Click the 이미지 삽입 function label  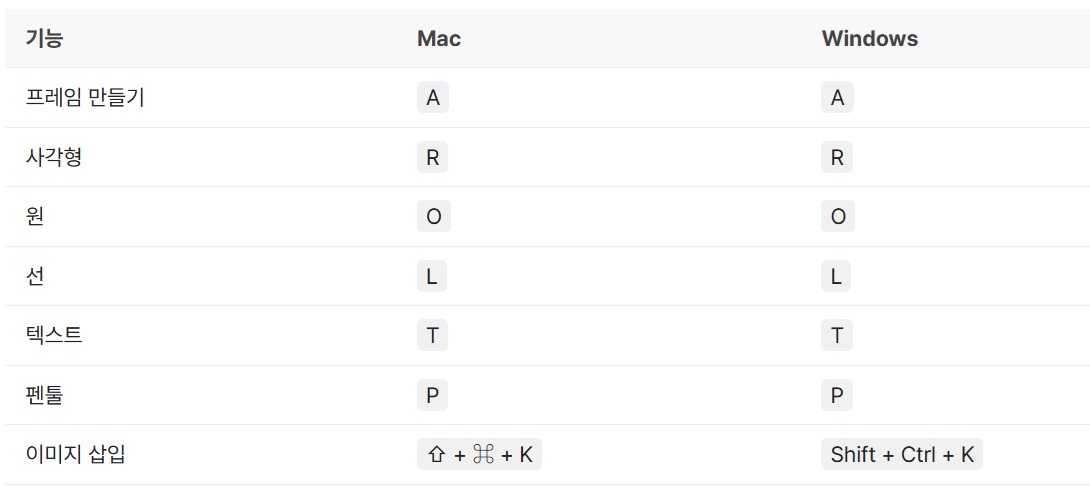[76, 455]
